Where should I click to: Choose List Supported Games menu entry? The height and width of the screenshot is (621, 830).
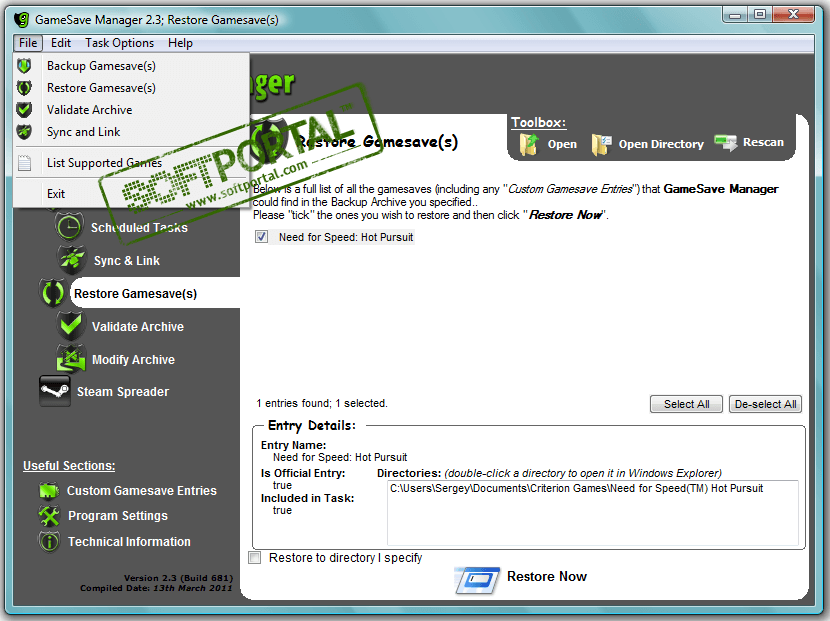[131, 163]
